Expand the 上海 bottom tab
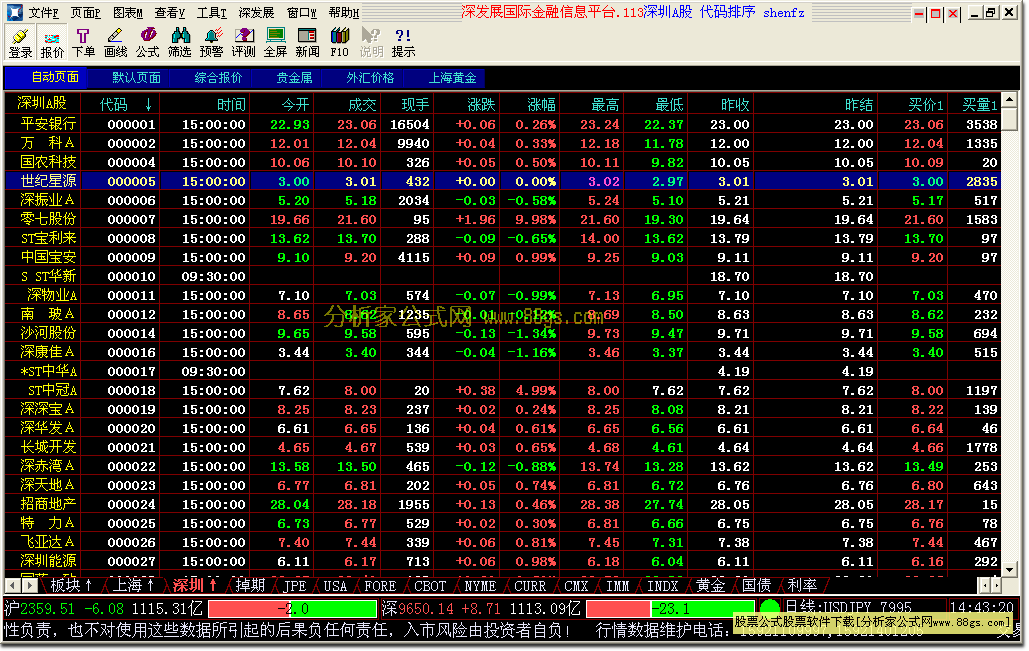 click(x=133, y=585)
